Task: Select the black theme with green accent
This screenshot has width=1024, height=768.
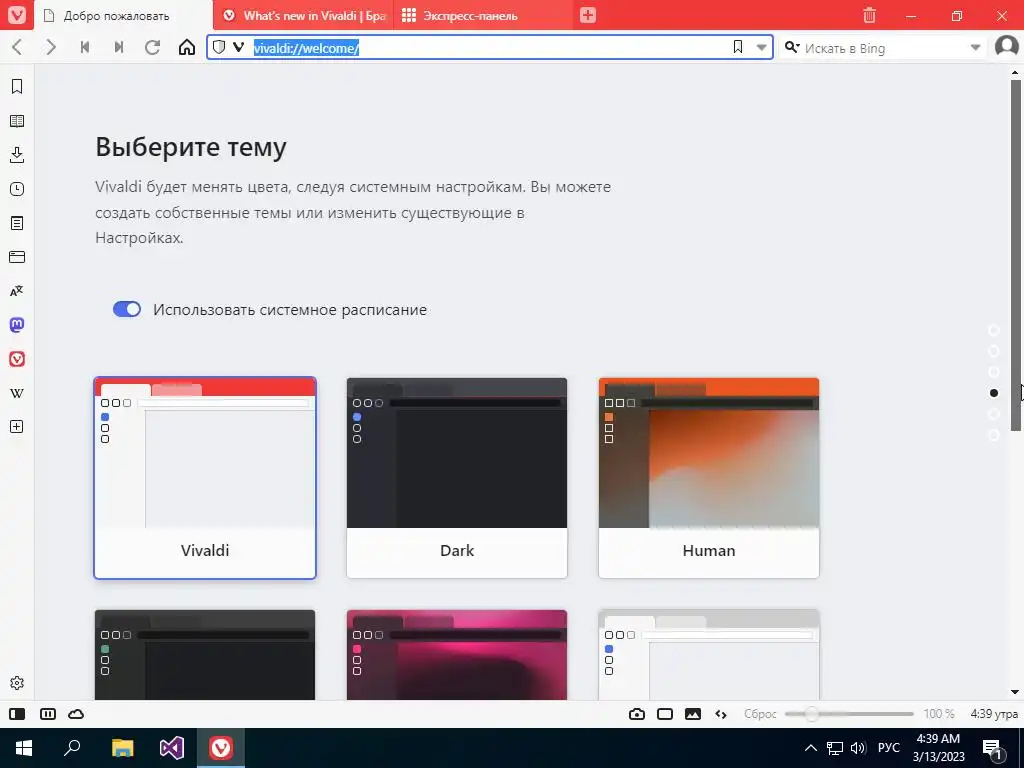Action: pos(205,654)
